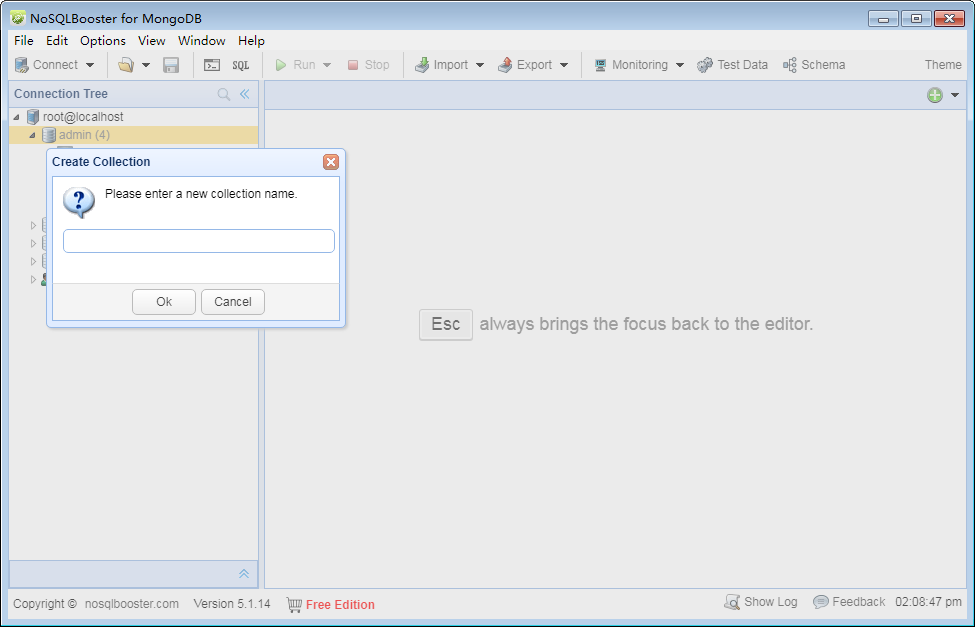Click the collection name input field

pyautogui.click(x=198, y=240)
